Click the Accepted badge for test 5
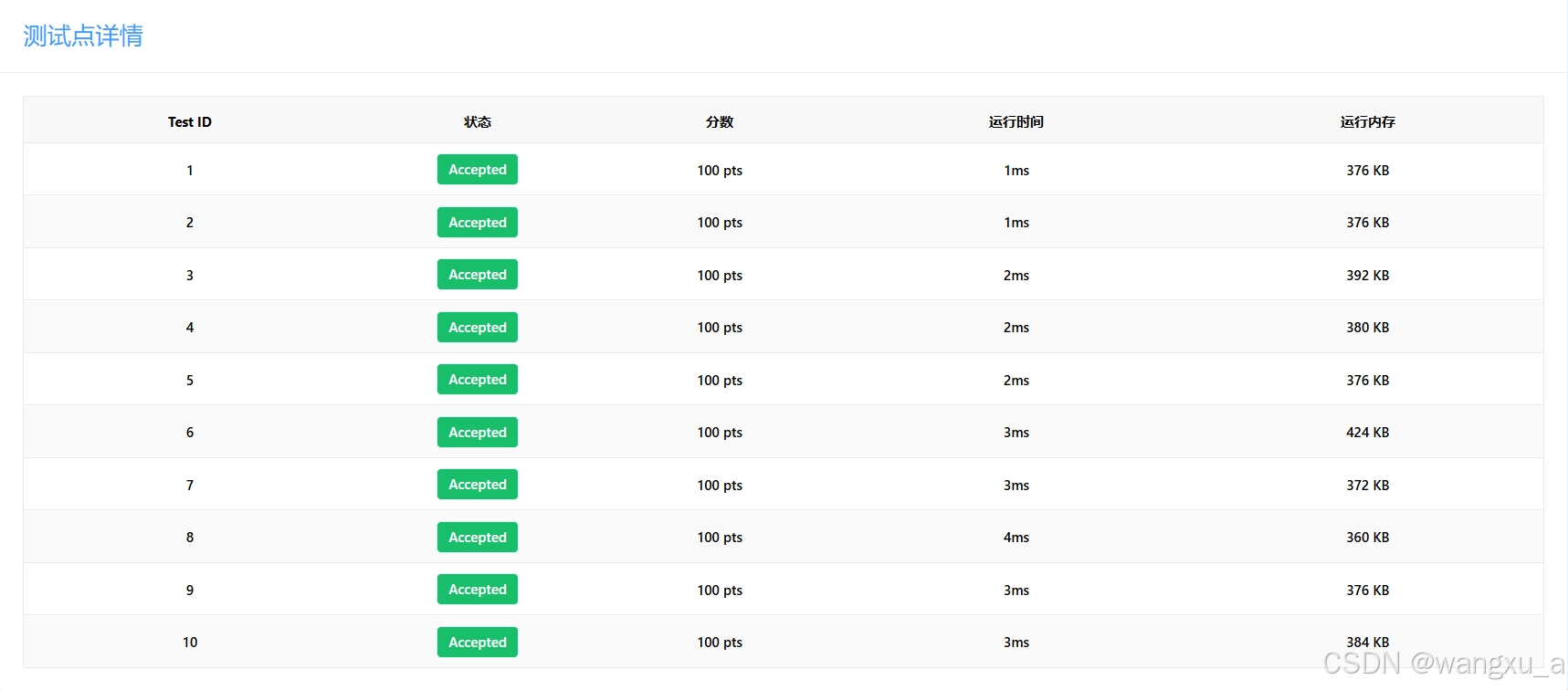The height and width of the screenshot is (690, 1568). (x=478, y=380)
